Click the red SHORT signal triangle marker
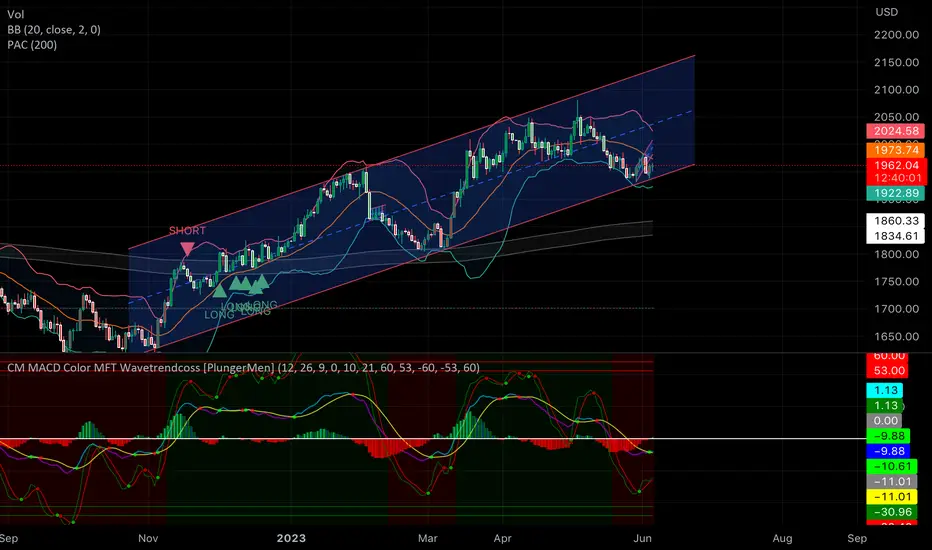The width and height of the screenshot is (932, 550). point(187,249)
